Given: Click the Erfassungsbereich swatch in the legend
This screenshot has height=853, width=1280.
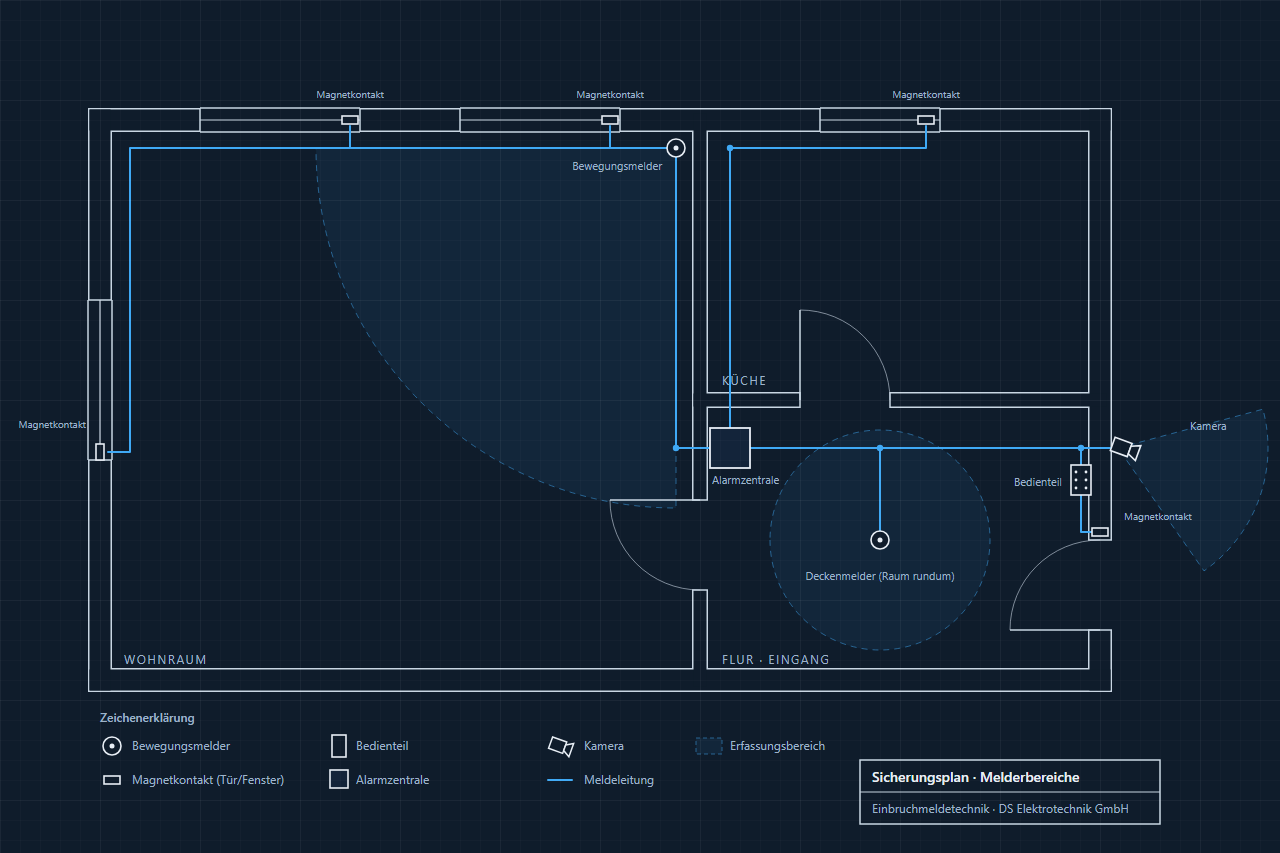Looking at the screenshot, I should tap(708, 746).
